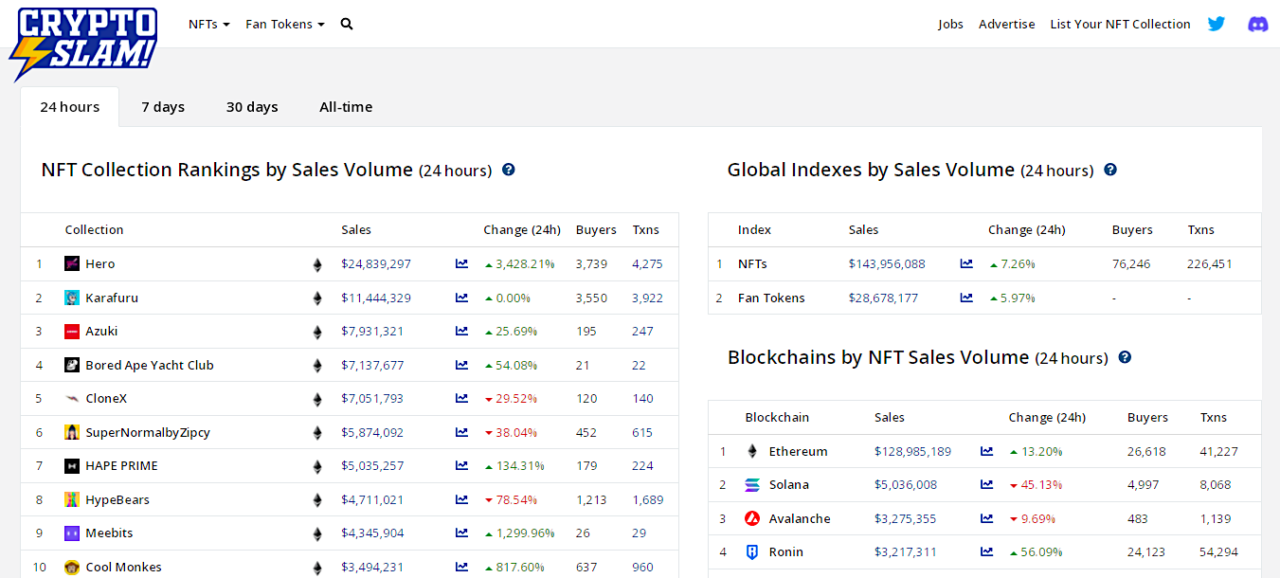Open the NFTs navigation dropdown
Image resolution: width=1280 pixels, height=578 pixels.
[209, 23]
